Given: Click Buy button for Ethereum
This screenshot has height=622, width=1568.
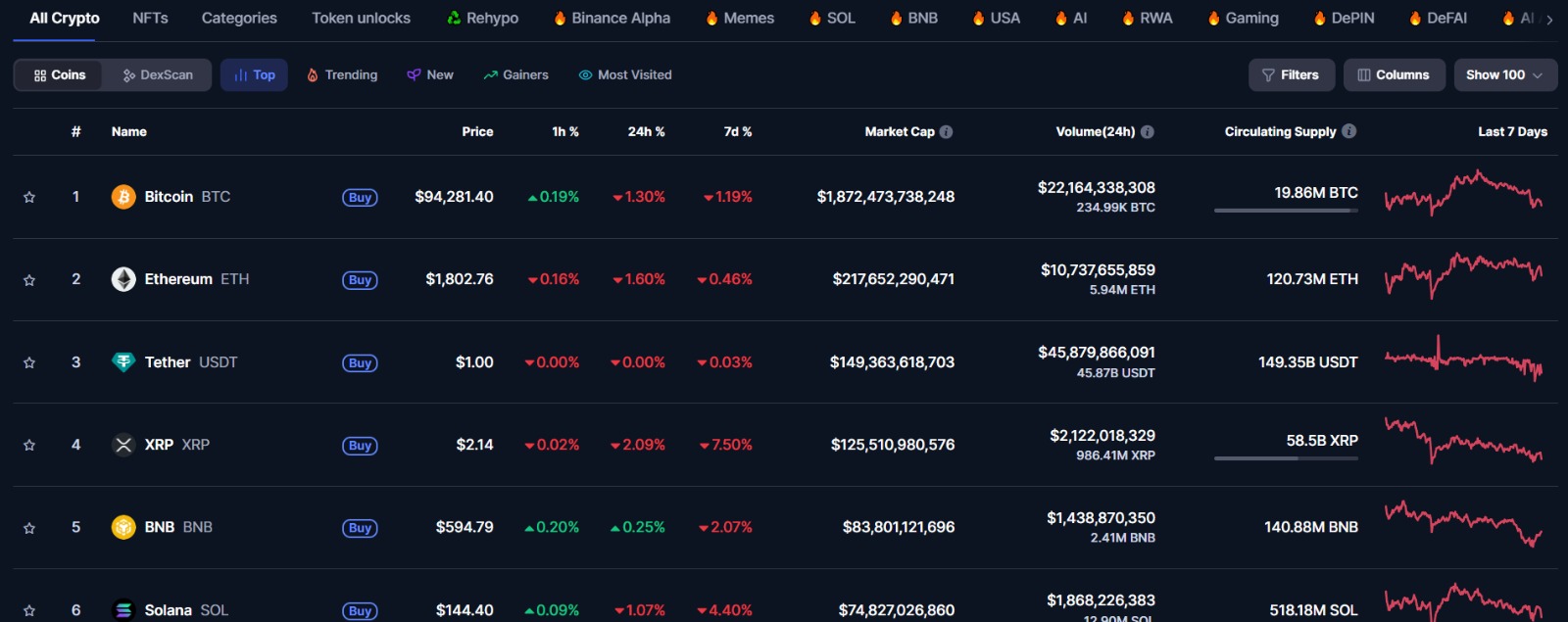Looking at the screenshot, I should pyautogui.click(x=360, y=280).
